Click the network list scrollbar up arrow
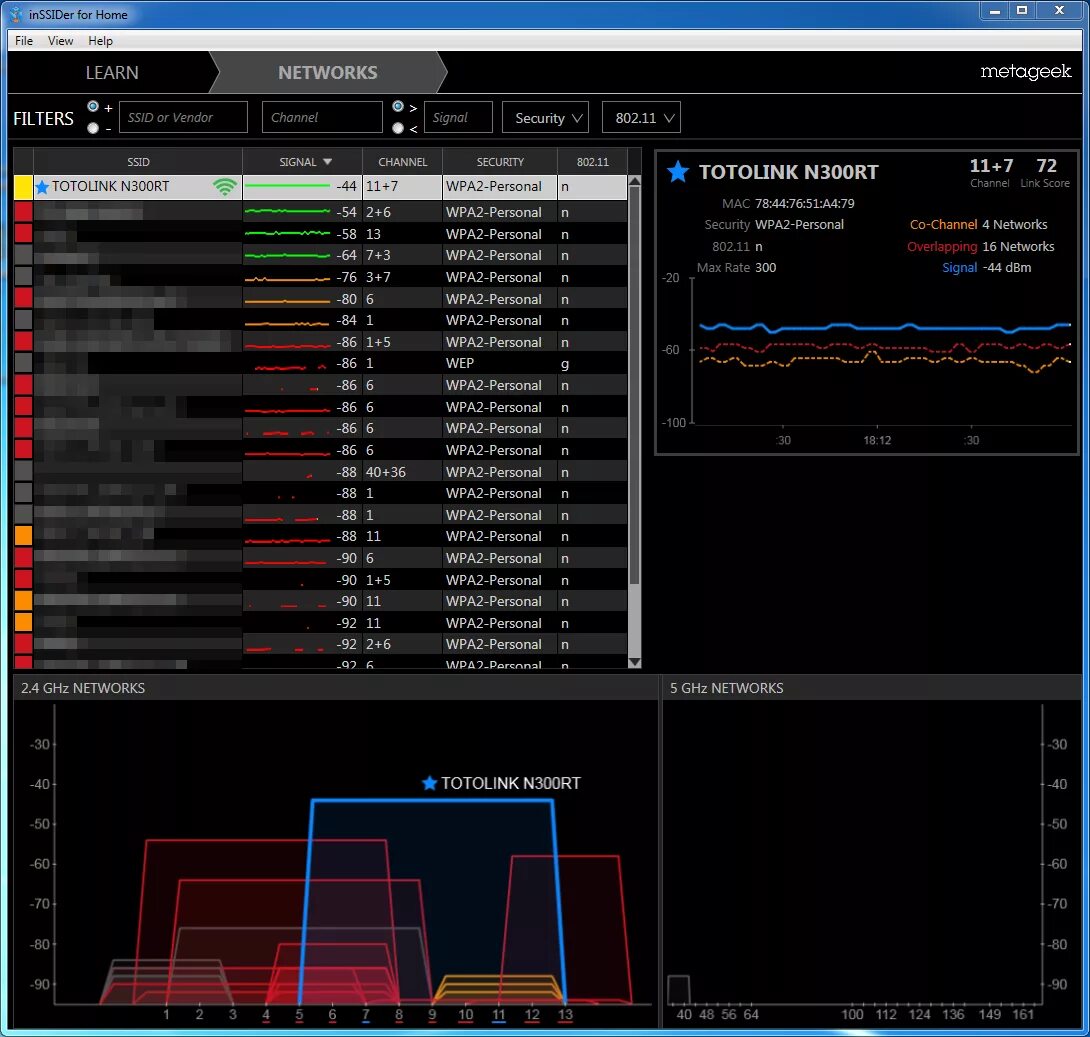Viewport: 1090px width, 1037px height. [634, 181]
